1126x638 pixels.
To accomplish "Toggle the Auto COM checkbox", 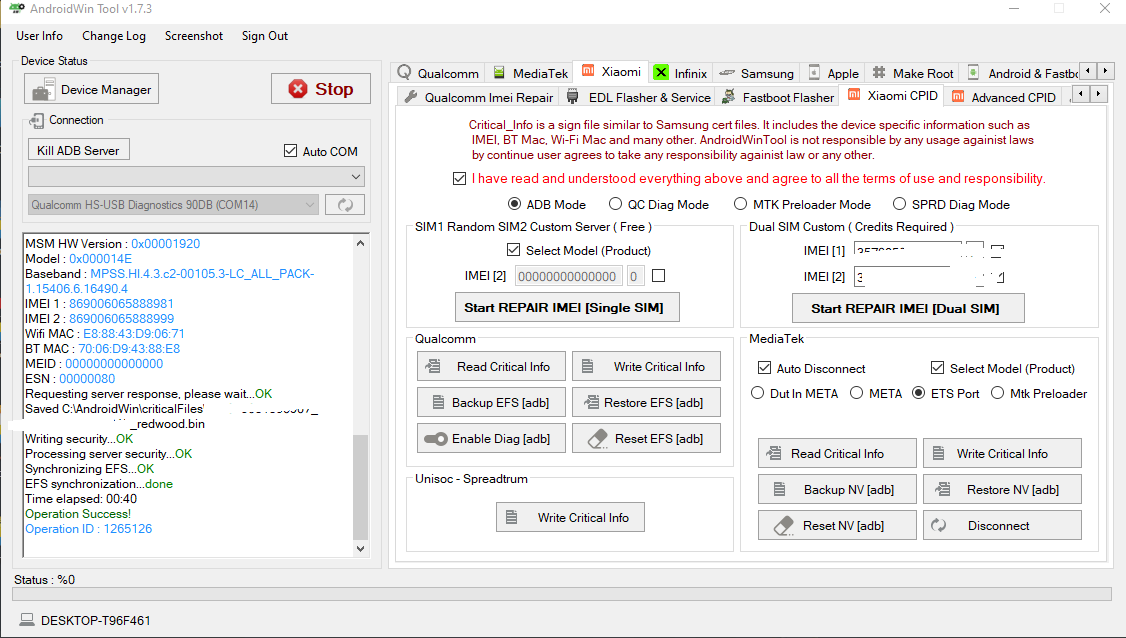I will point(290,151).
